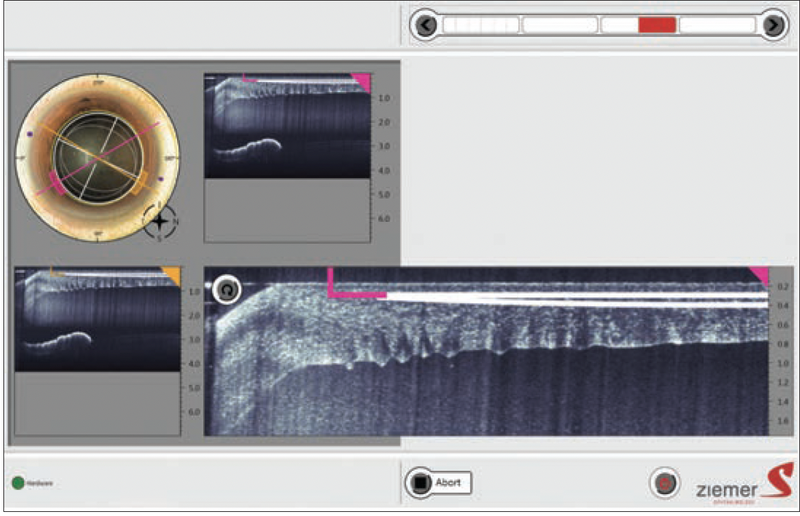Click the Hardware label text
Viewport: 800px width, 516px height.
click(x=40, y=483)
